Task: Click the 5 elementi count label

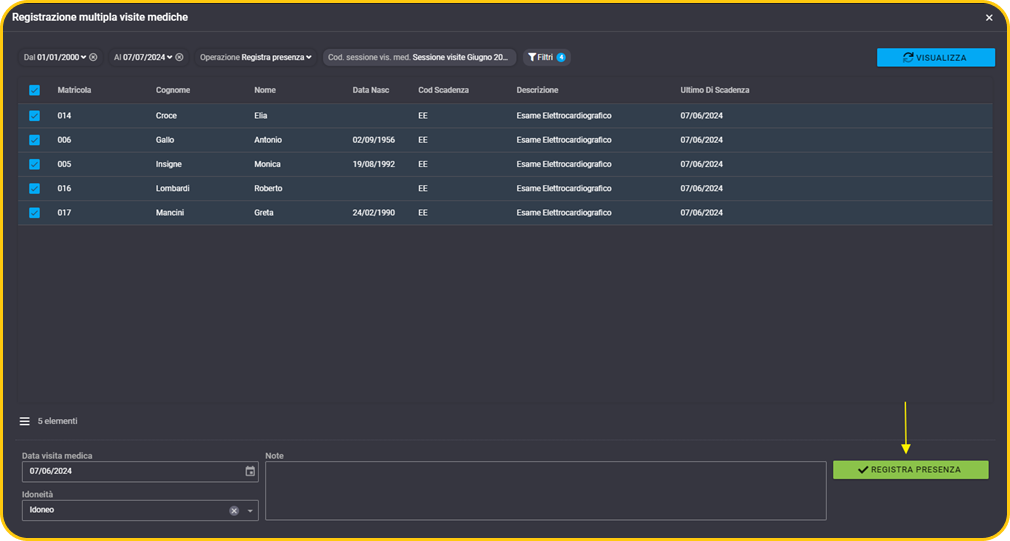Action: [57, 421]
